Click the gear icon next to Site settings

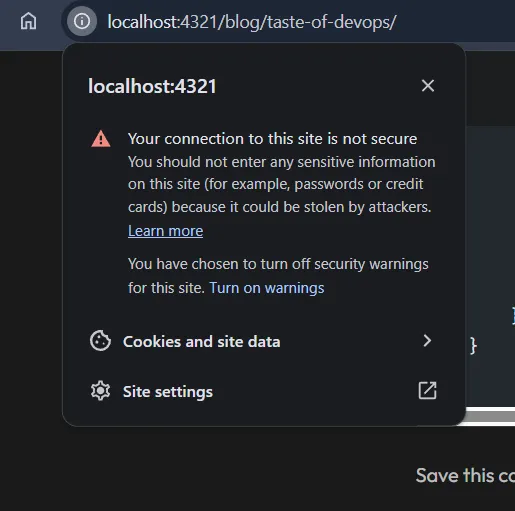point(100,390)
